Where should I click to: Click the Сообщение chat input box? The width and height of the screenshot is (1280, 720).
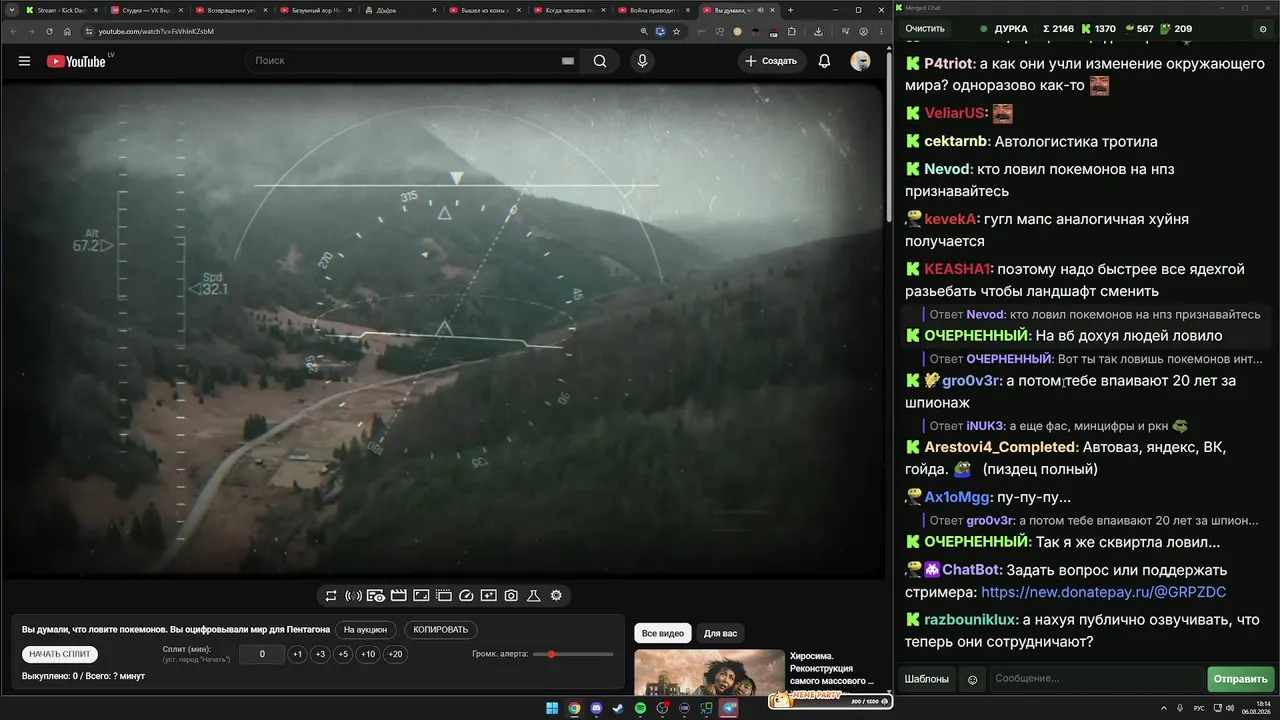pos(1096,679)
